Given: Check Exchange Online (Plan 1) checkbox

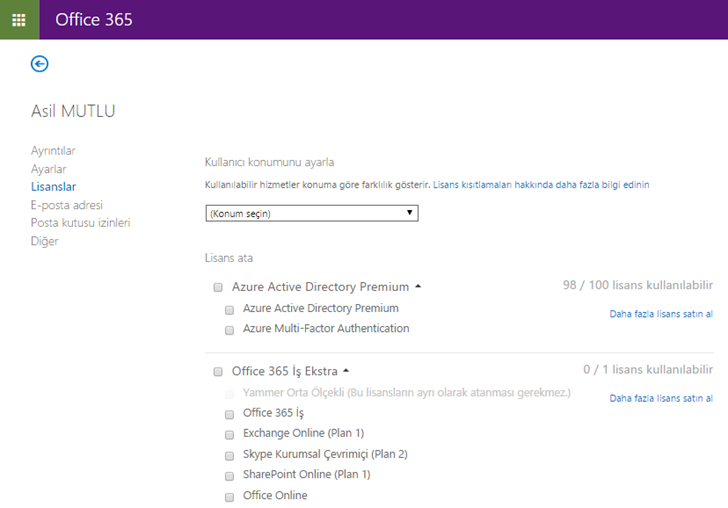Looking at the screenshot, I should [229, 435].
